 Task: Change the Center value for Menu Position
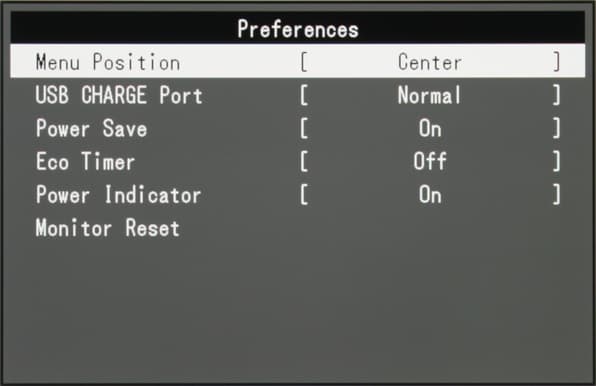pyautogui.click(x=430, y=62)
